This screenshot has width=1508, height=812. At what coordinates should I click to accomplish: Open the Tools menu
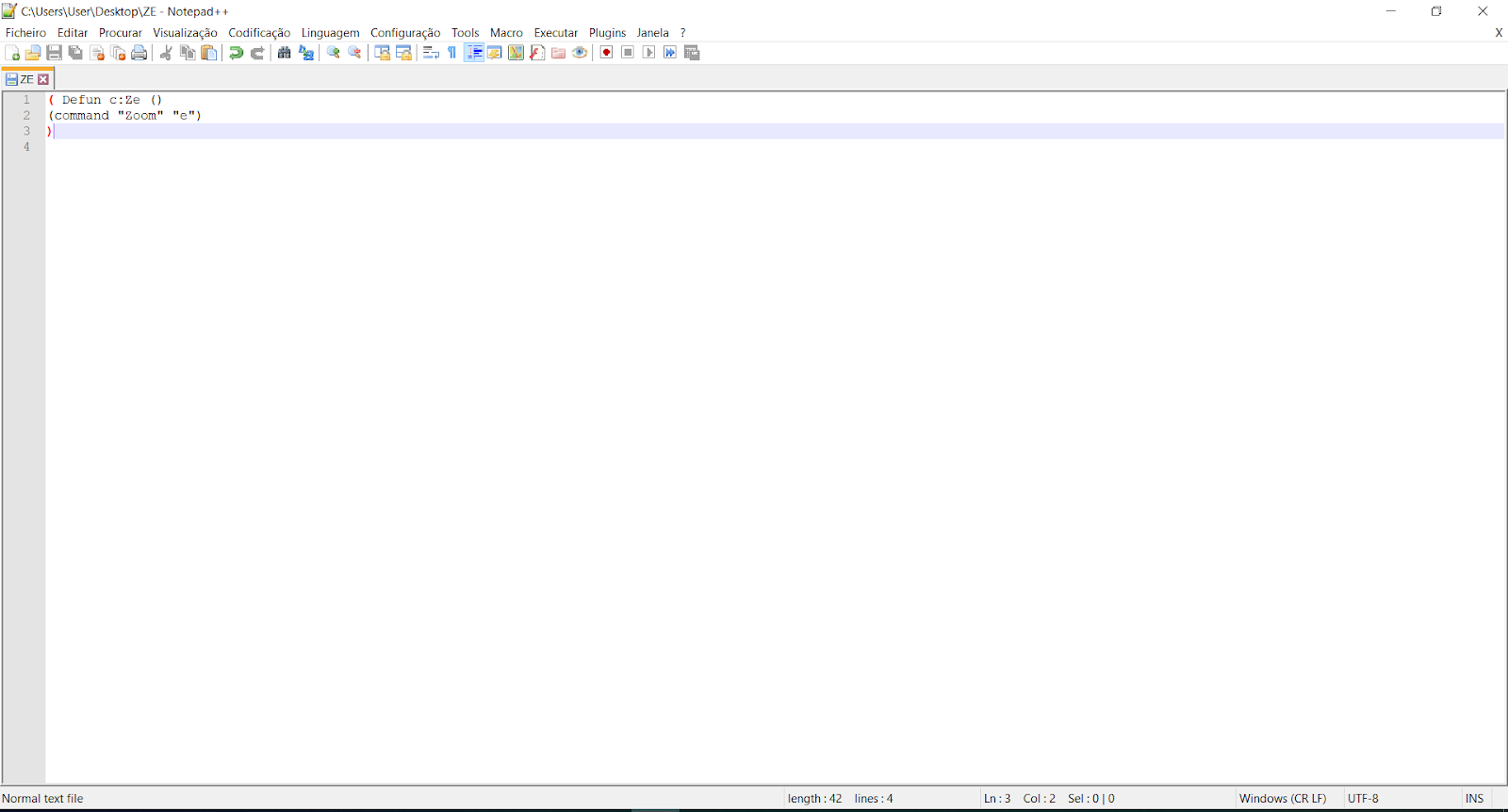pyautogui.click(x=466, y=33)
